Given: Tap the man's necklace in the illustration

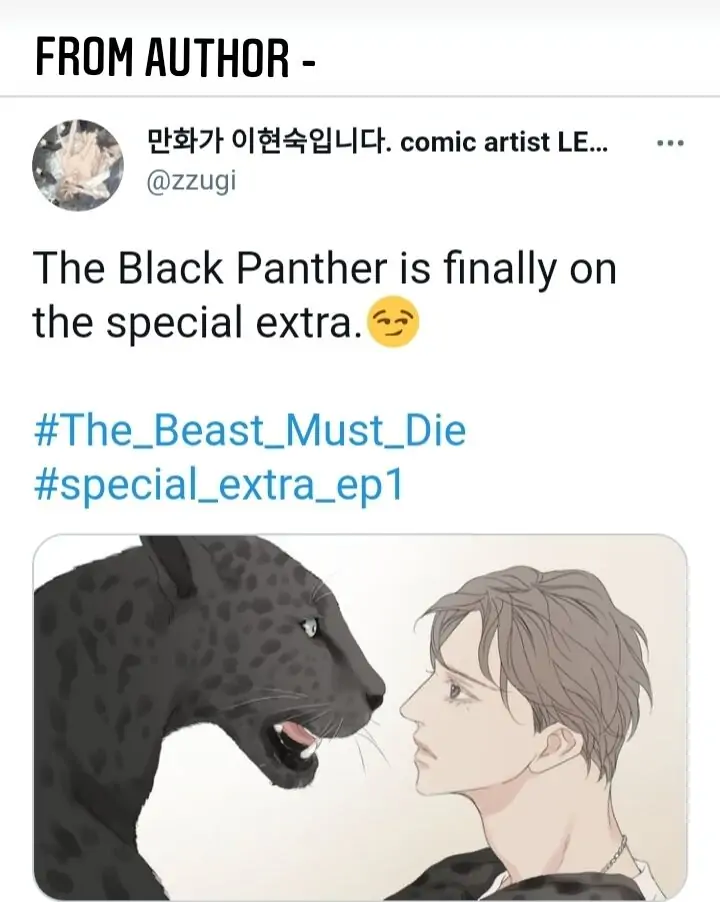Looking at the screenshot, I should 614,853.
